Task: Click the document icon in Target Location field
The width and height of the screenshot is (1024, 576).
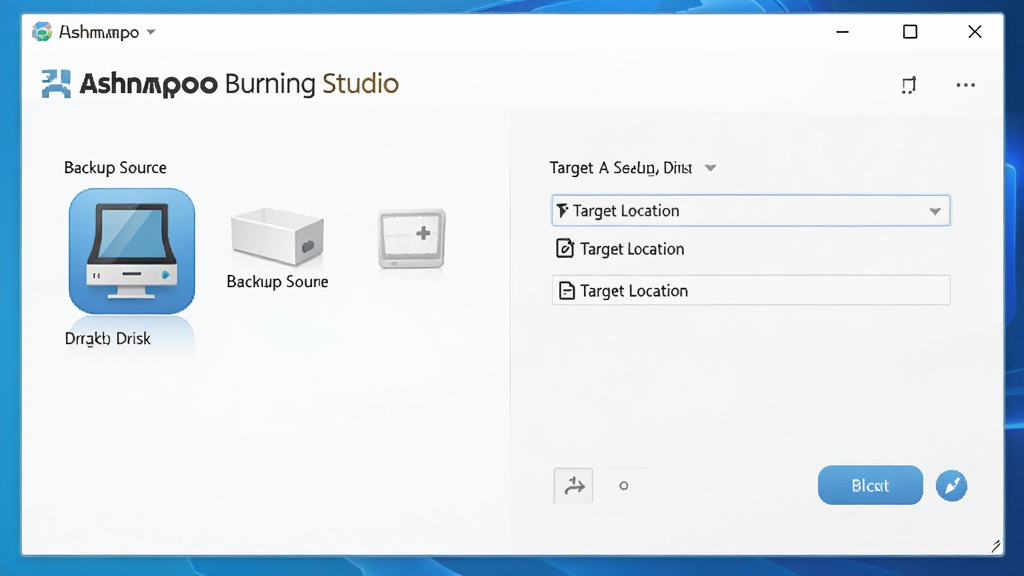Action: [x=567, y=291]
